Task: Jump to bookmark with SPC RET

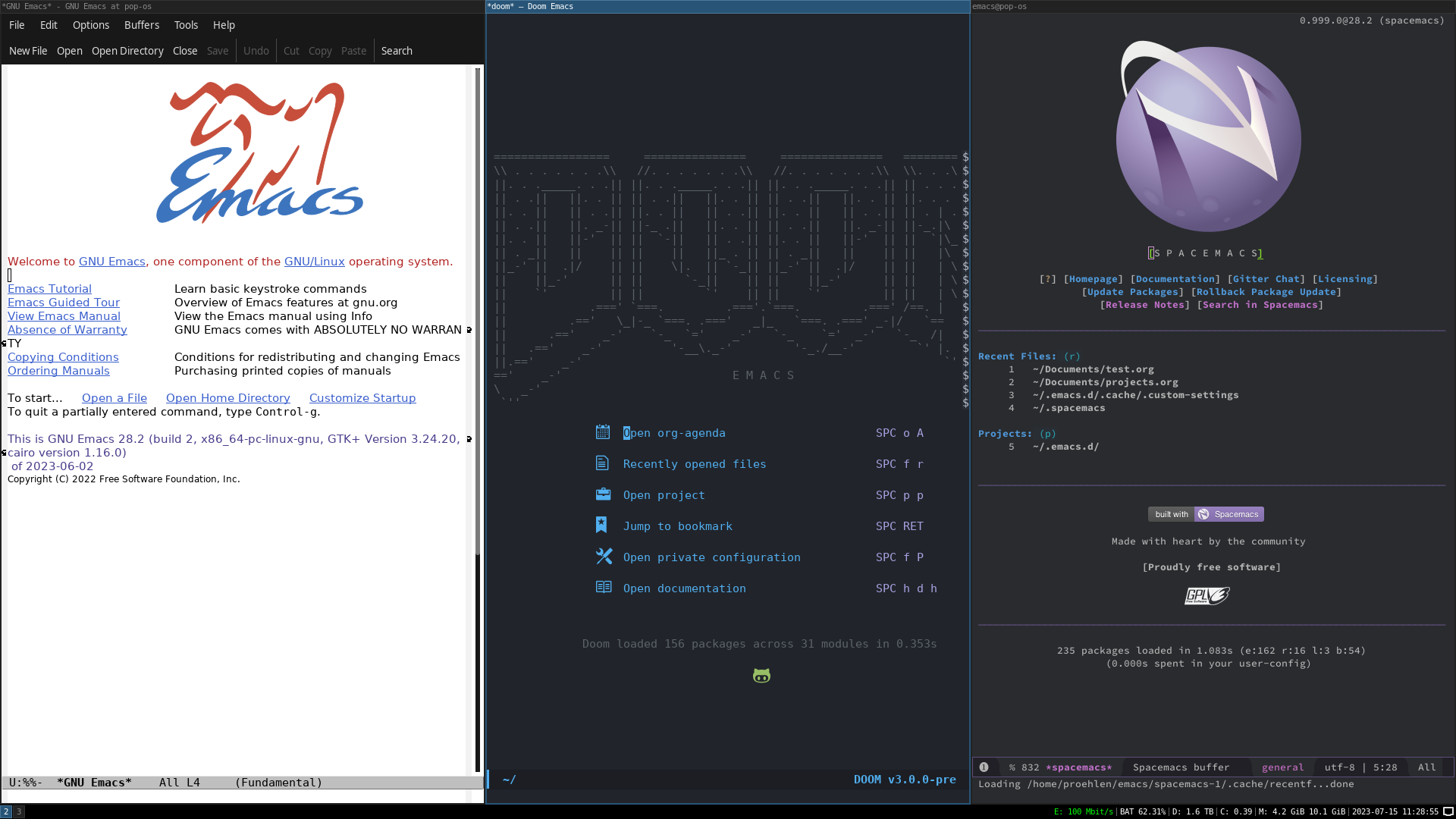Action: pyautogui.click(x=678, y=525)
